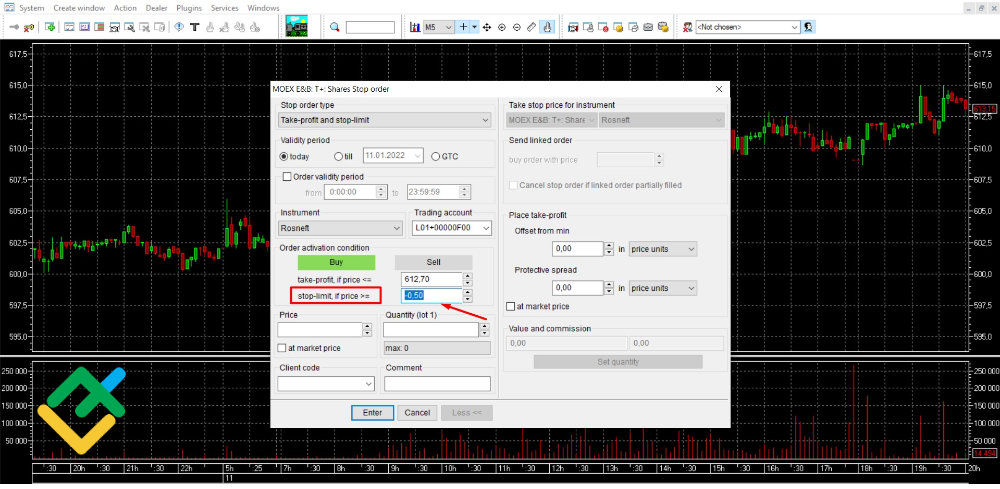Viewport: 1000px width, 489px height.
Task: Click the client filter icon with red X
Action: click(x=688, y=27)
